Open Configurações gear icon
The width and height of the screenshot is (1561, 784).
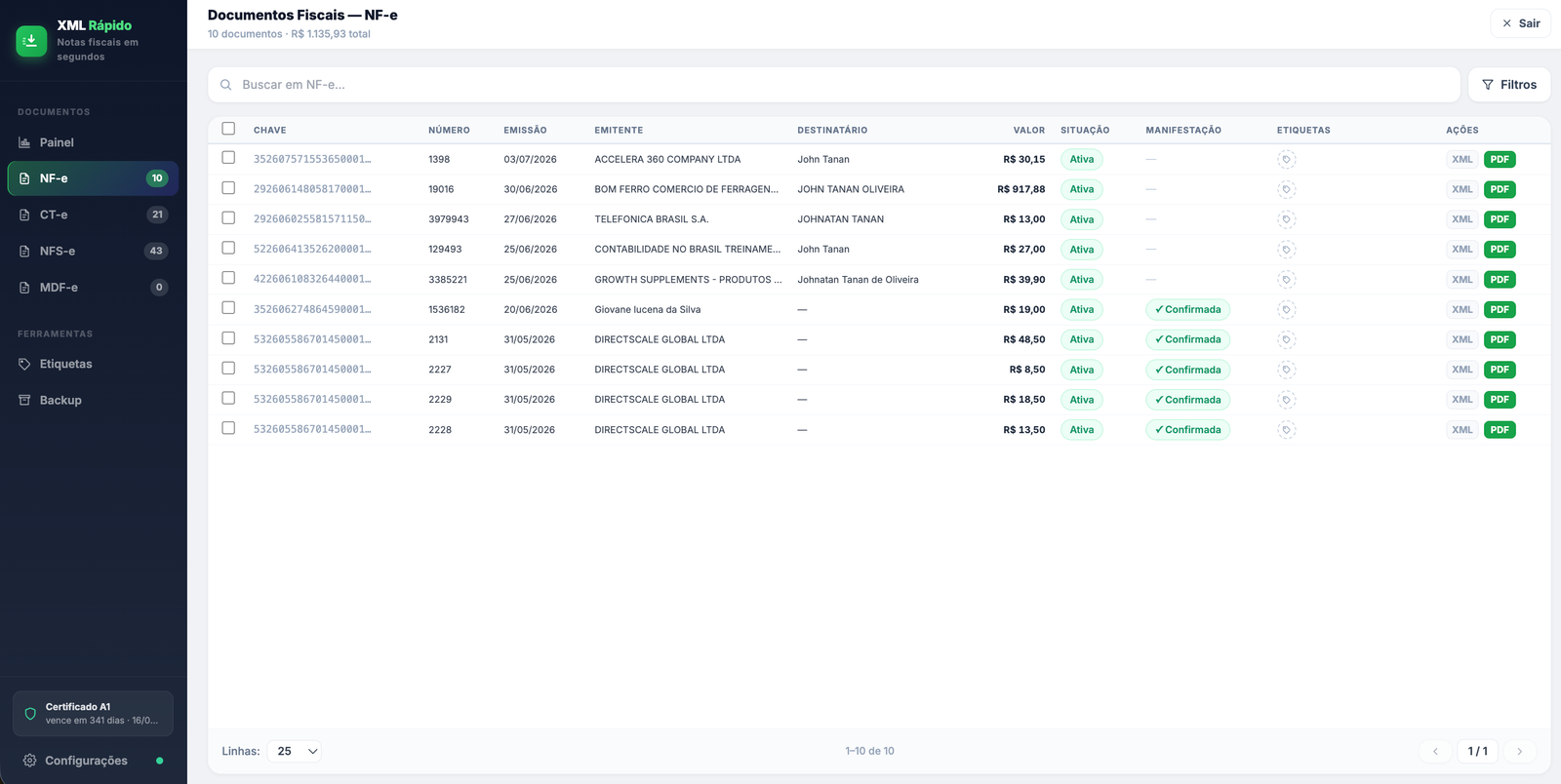pos(30,761)
